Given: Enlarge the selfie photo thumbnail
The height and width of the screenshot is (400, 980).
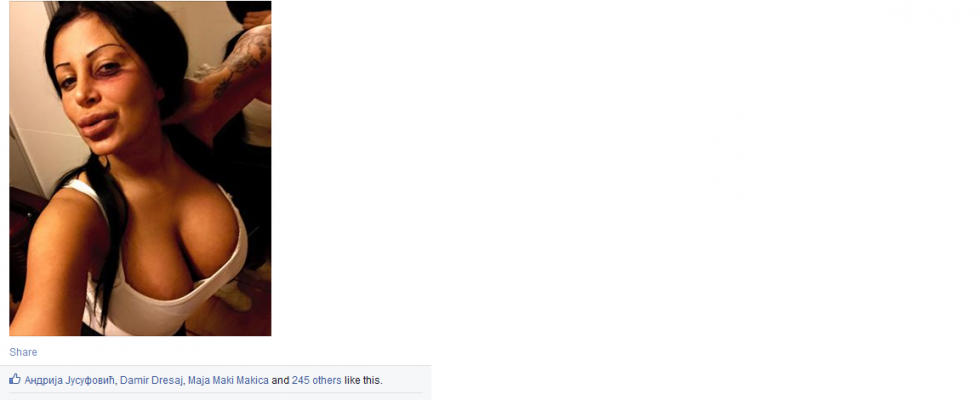Looking at the screenshot, I should [x=140, y=168].
